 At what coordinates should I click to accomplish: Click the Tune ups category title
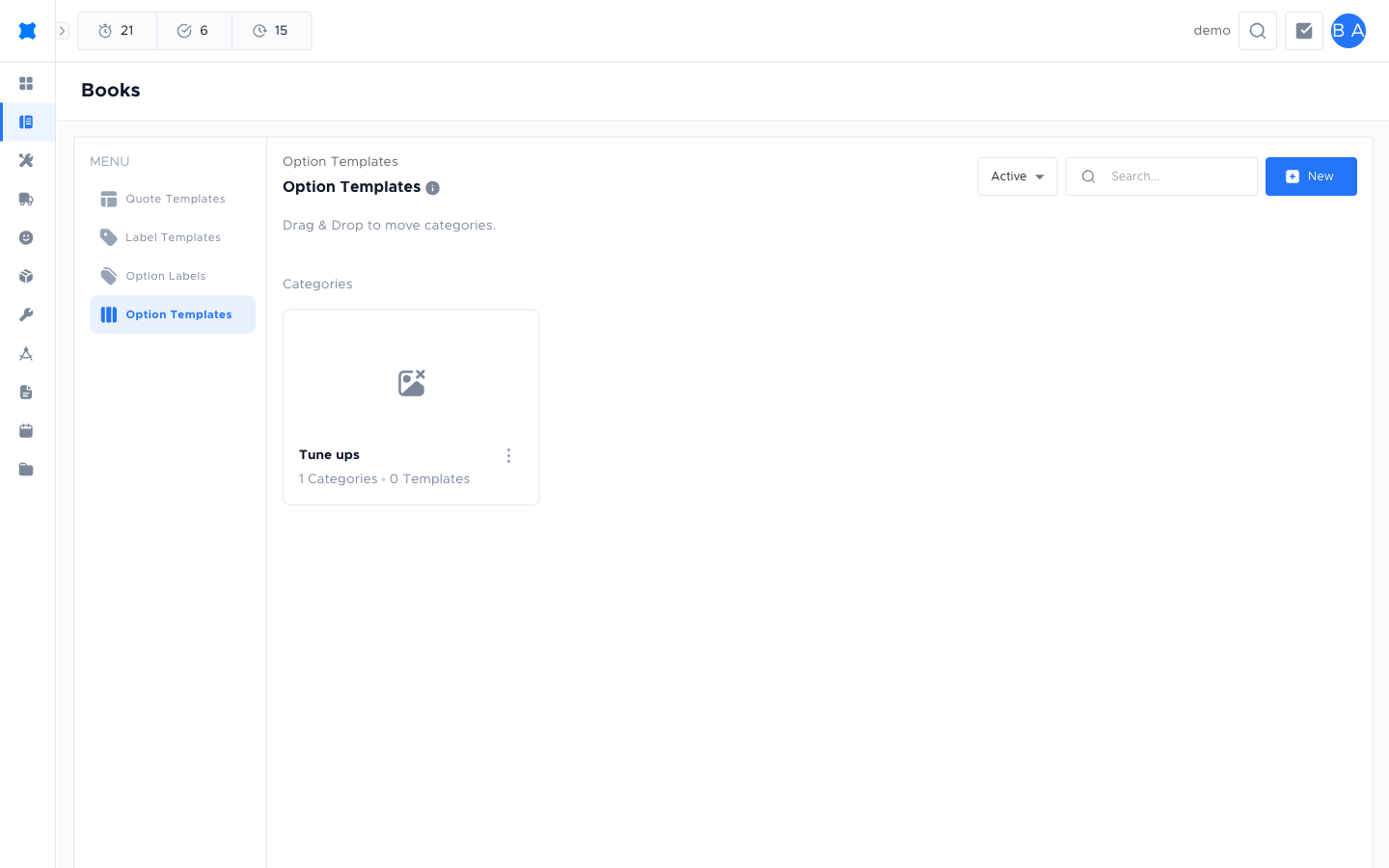click(x=329, y=455)
